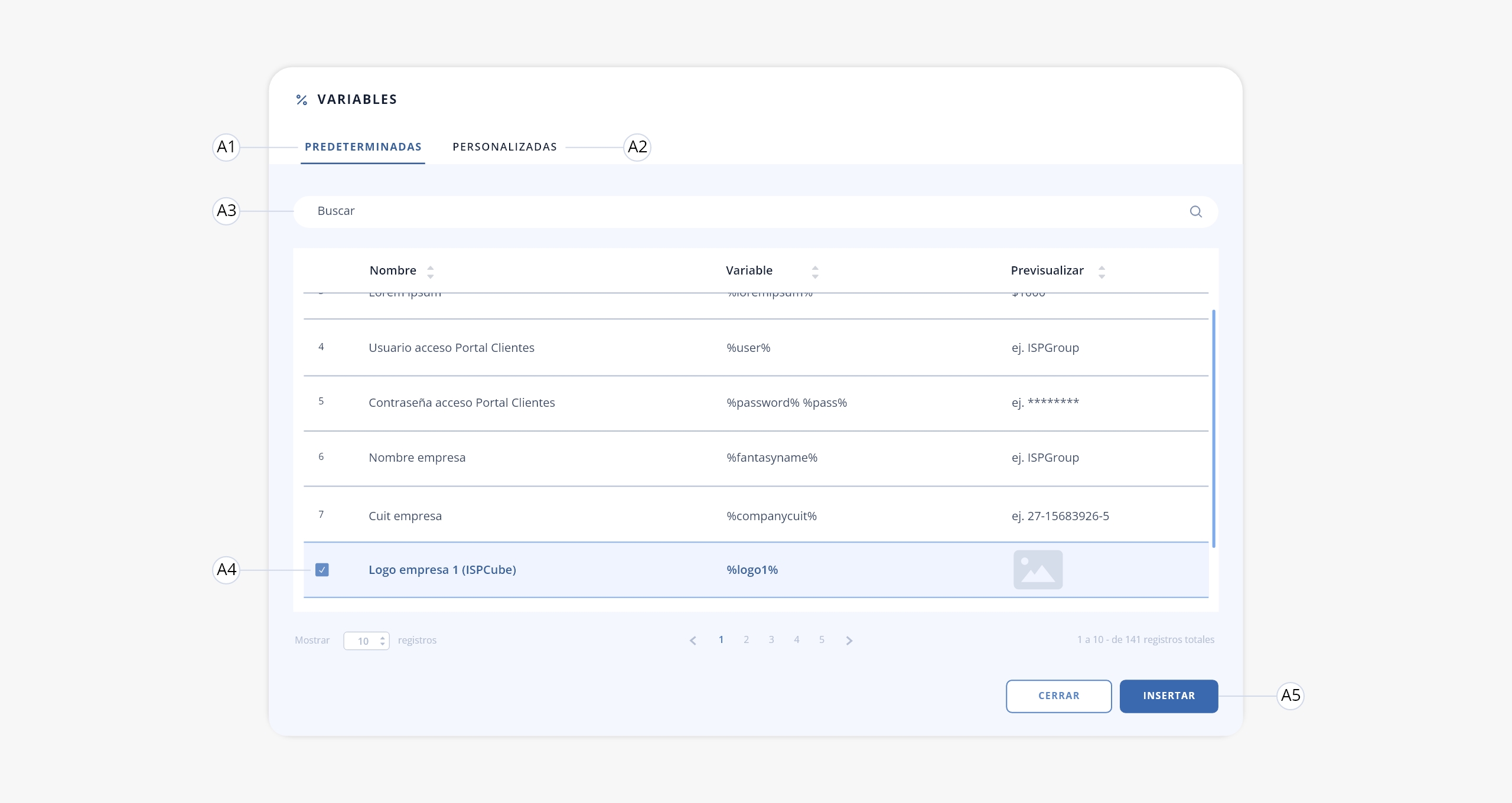Screen dimensions: 1512x803
Task: Click the INSERTAR button
Action: coord(1169,696)
